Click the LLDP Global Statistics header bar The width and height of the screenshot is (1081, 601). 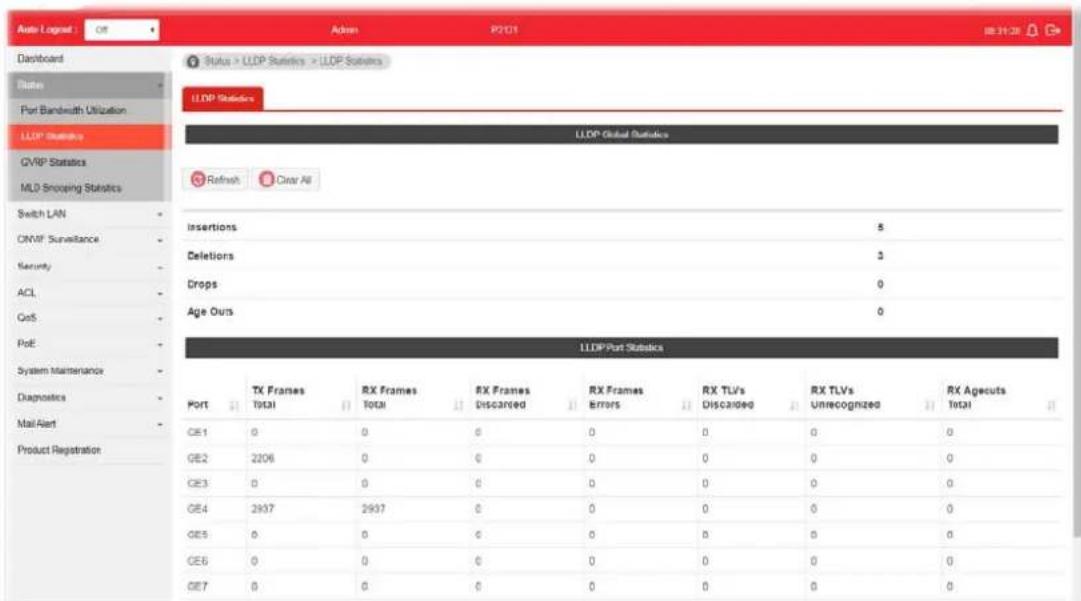point(621,134)
